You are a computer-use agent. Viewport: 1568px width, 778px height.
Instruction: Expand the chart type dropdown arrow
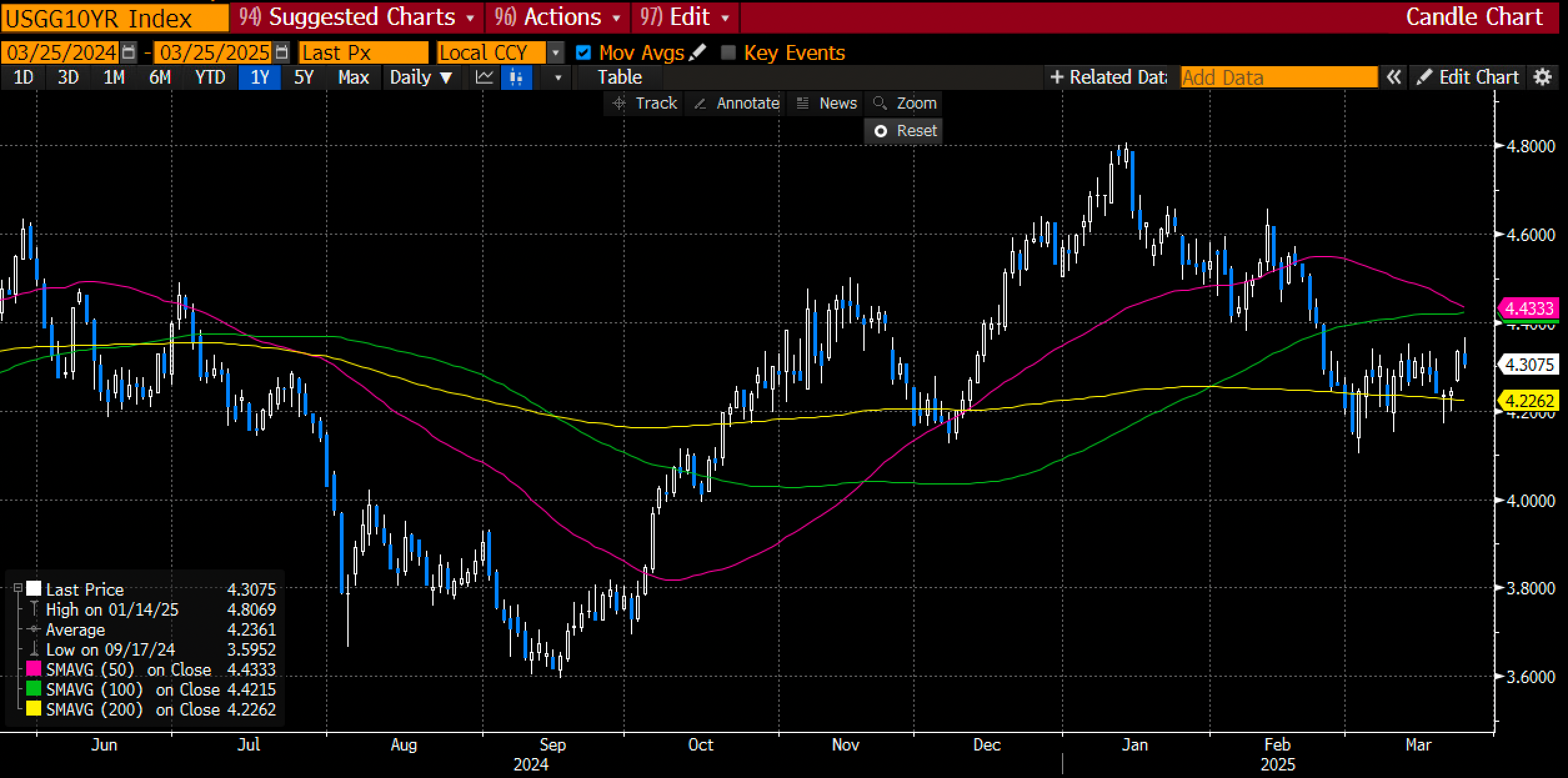pos(558,77)
